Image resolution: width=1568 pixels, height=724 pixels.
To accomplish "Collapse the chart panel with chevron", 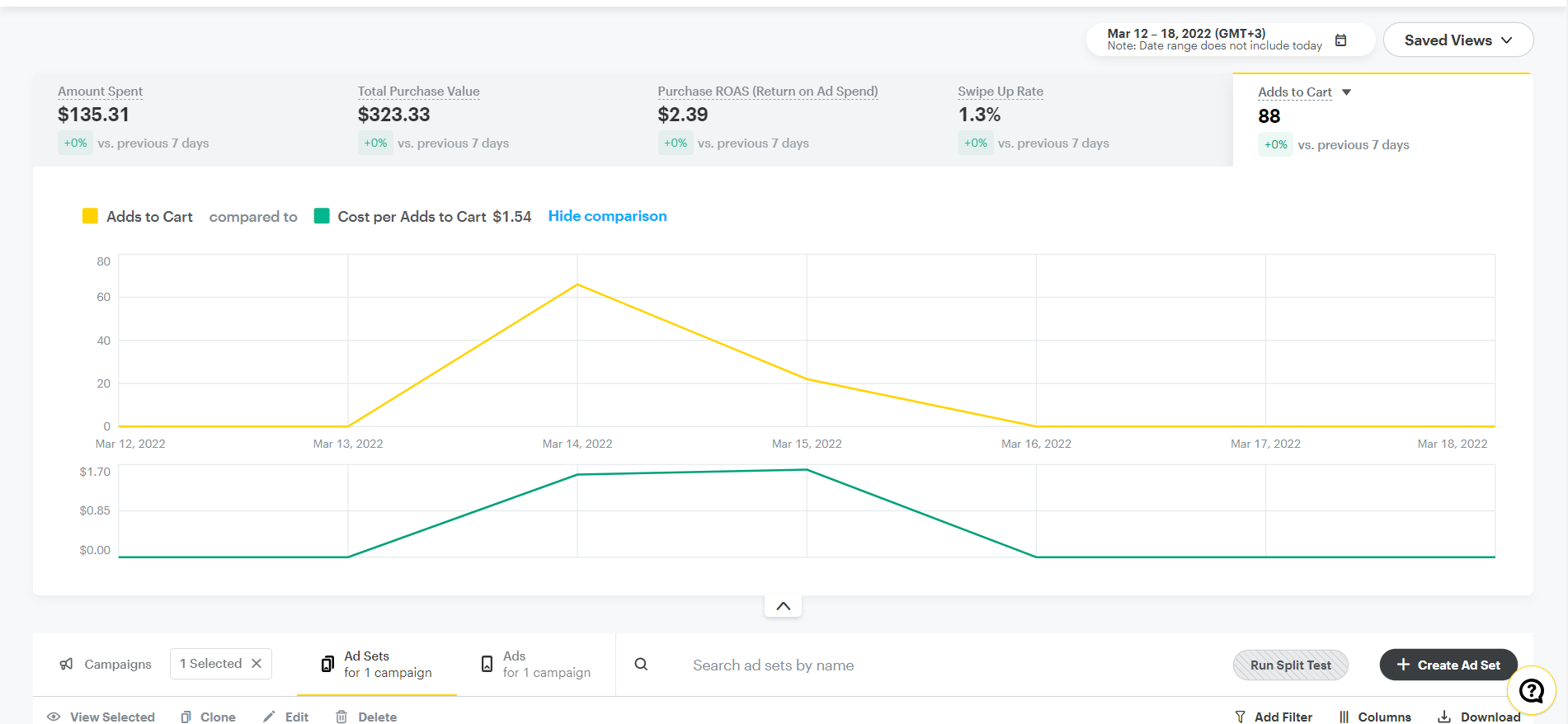I will point(783,606).
